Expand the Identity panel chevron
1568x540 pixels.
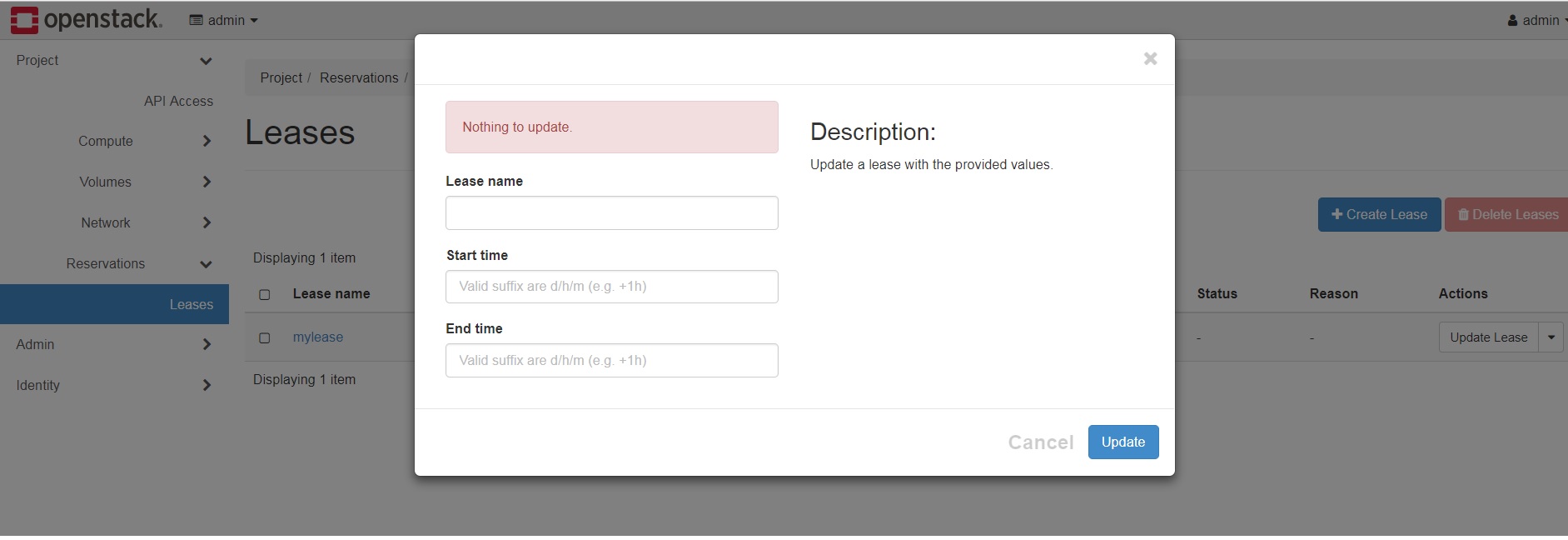point(207,385)
